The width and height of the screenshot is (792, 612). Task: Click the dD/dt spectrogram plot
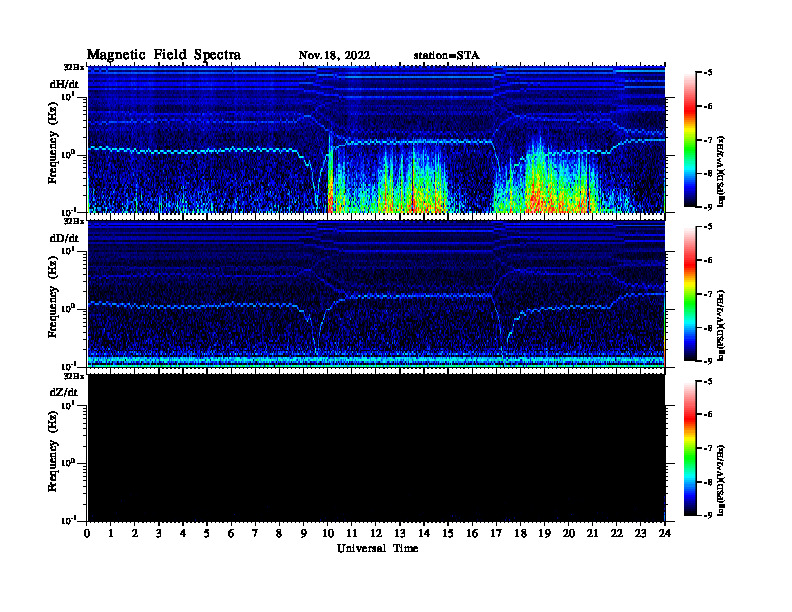(x=376, y=293)
